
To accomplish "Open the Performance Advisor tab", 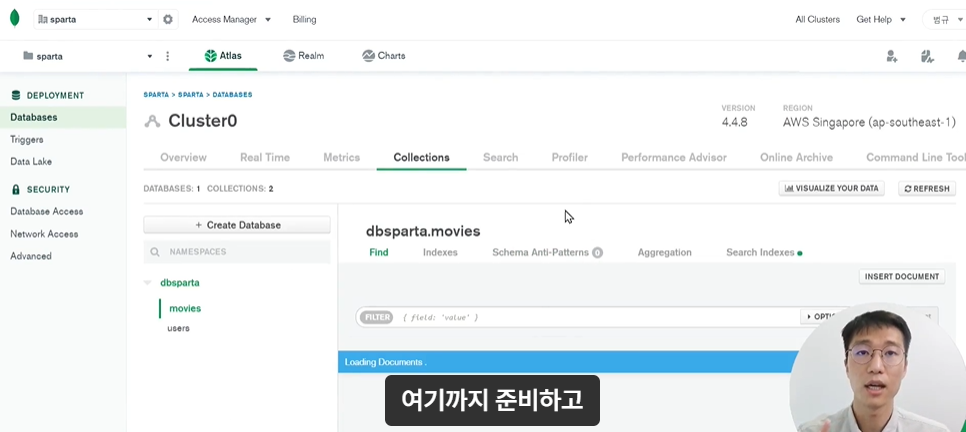I will [674, 157].
